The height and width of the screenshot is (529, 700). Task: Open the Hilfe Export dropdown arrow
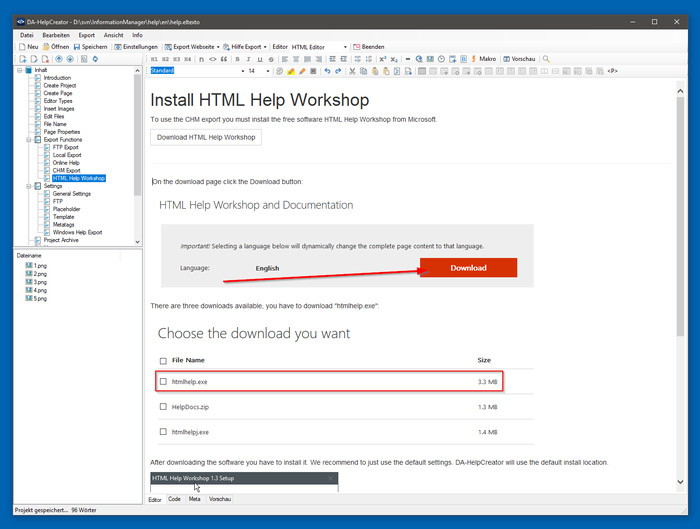point(265,47)
